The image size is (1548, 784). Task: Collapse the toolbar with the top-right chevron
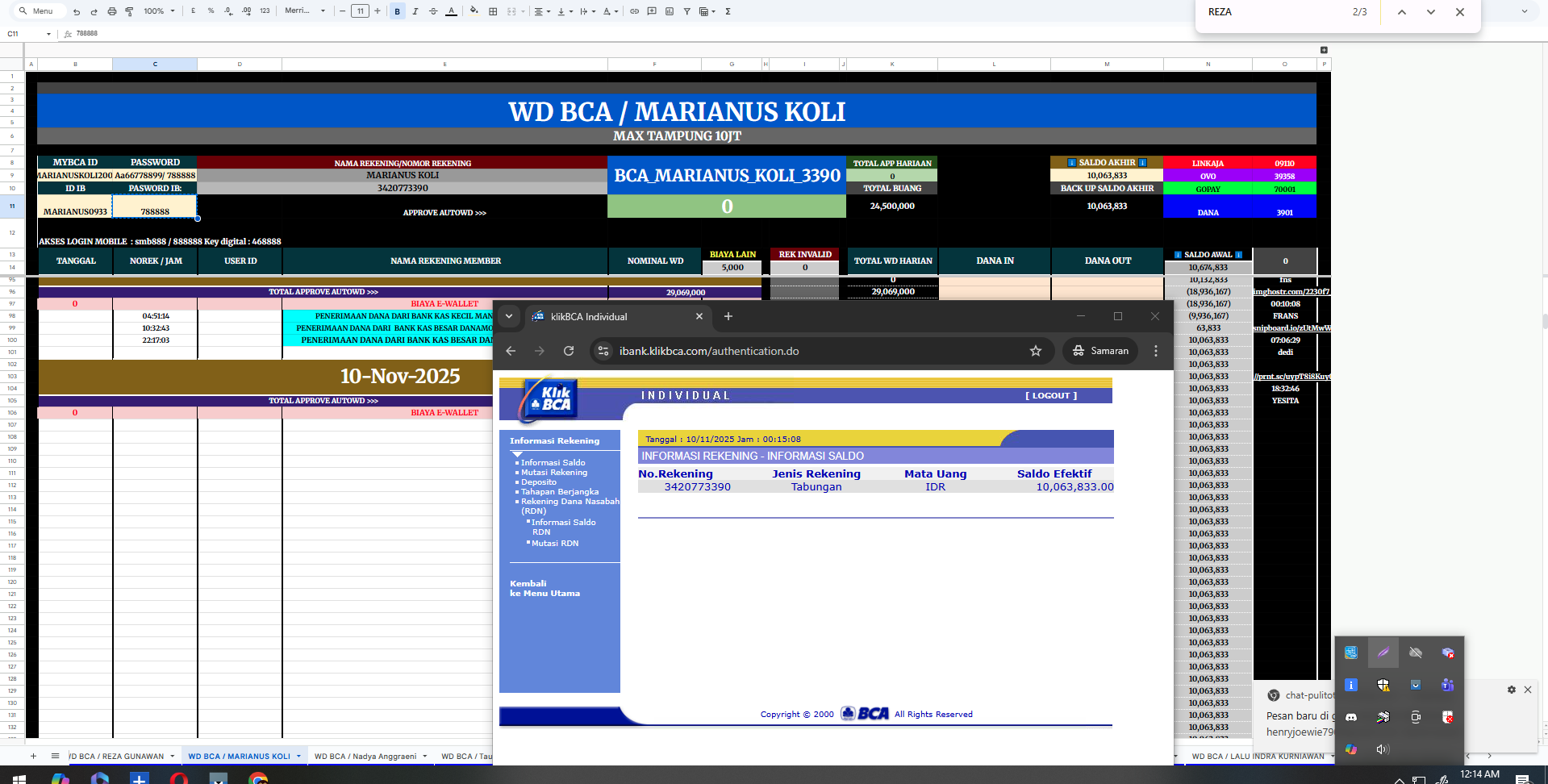tap(1525, 11)
